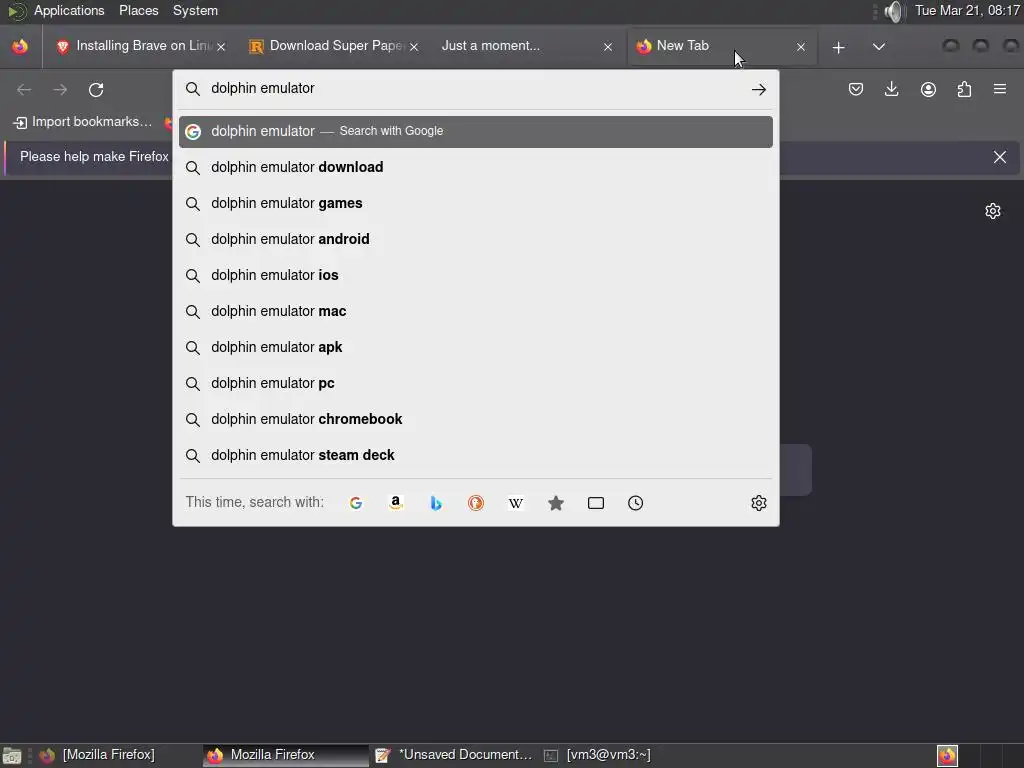1024x768 pixels.
Task: Open Save to Pocket button
Action: click(x=856, y=89)
